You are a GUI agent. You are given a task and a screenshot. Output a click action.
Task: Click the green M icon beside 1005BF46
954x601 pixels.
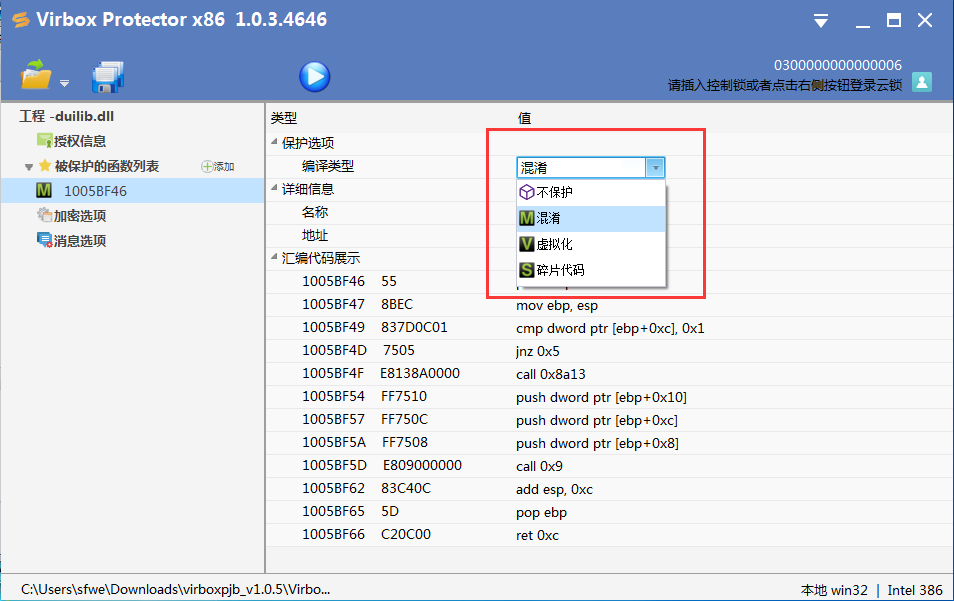click(44, 191)
